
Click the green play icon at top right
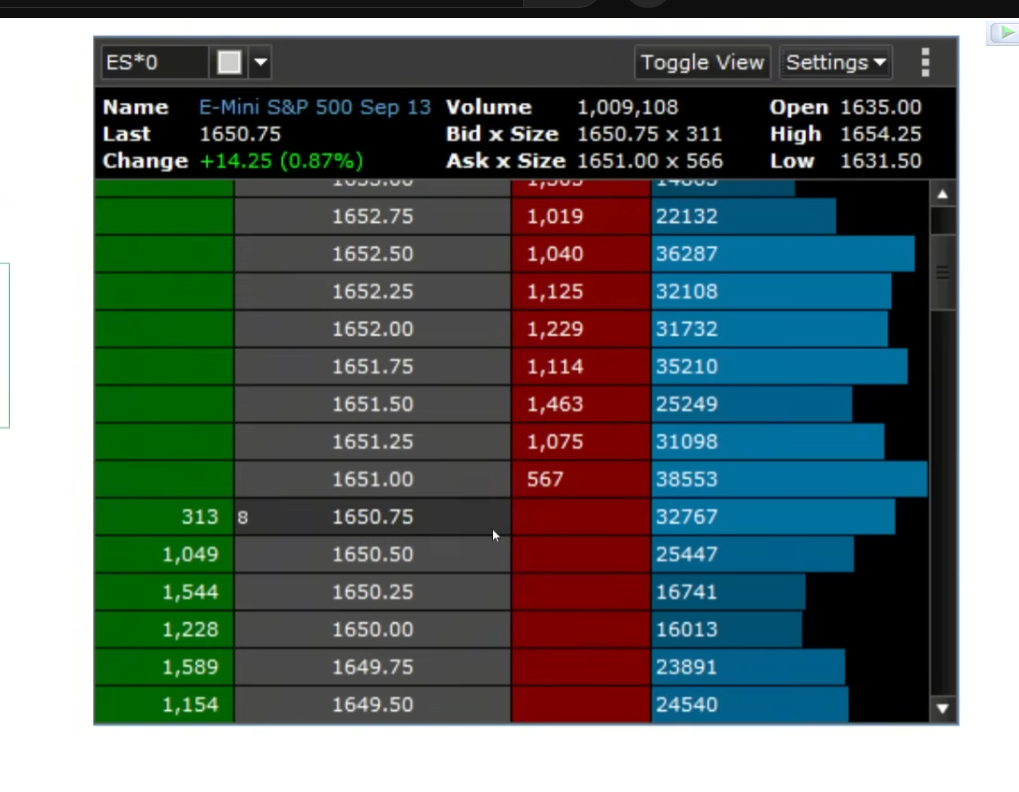point(1002,34)
